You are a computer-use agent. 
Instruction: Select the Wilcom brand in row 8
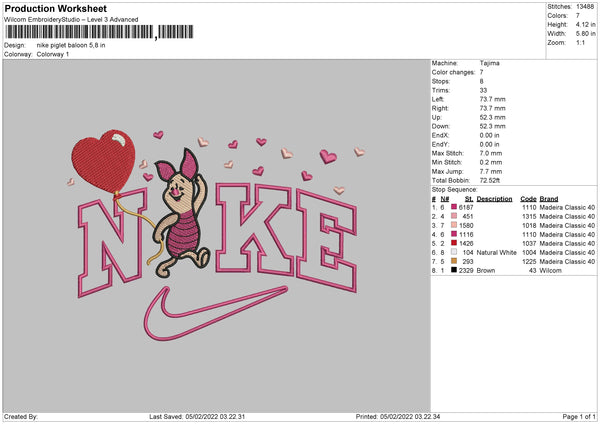click(551, 271)
